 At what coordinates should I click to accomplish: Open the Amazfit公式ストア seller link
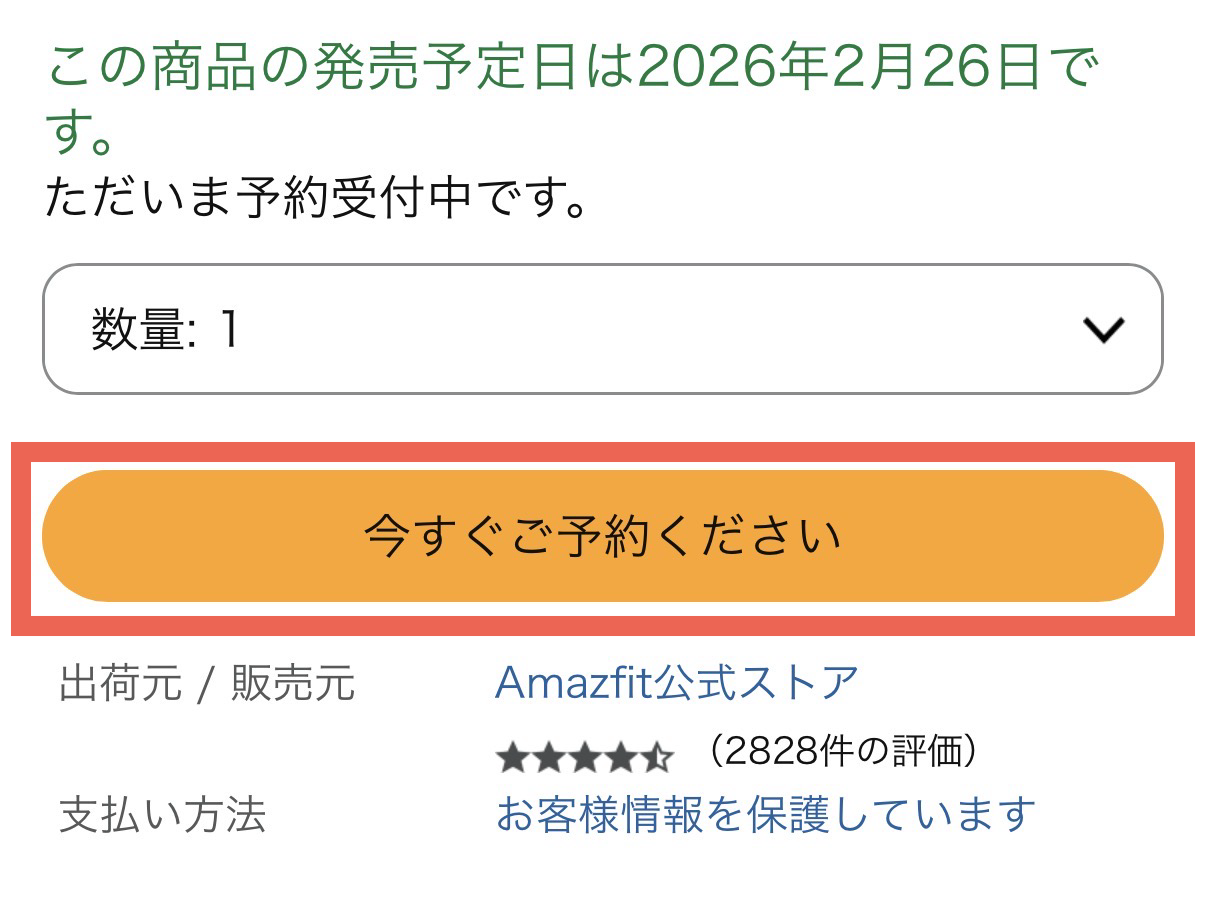coord(677,683)
